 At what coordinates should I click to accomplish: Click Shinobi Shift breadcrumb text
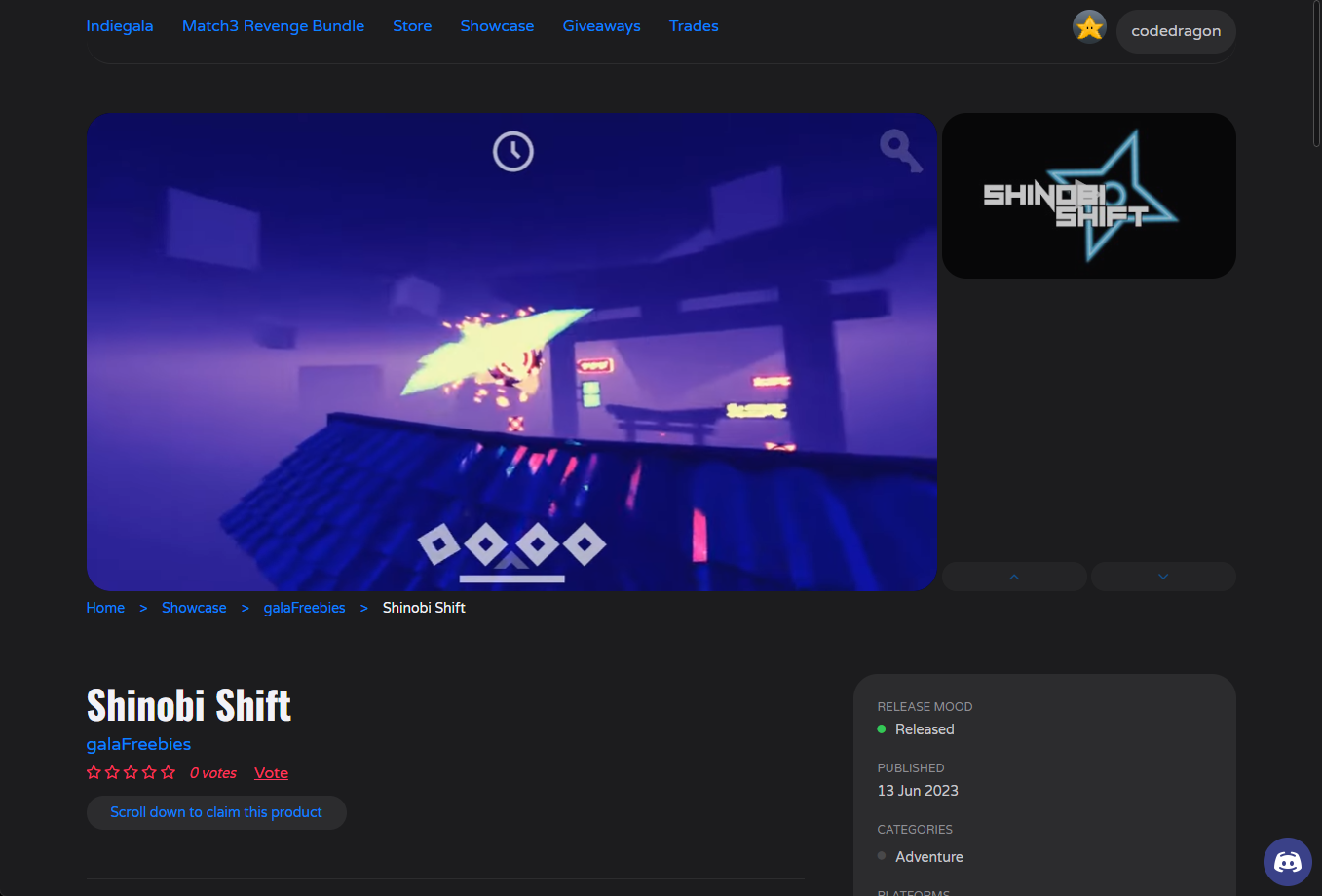(424, 608)
